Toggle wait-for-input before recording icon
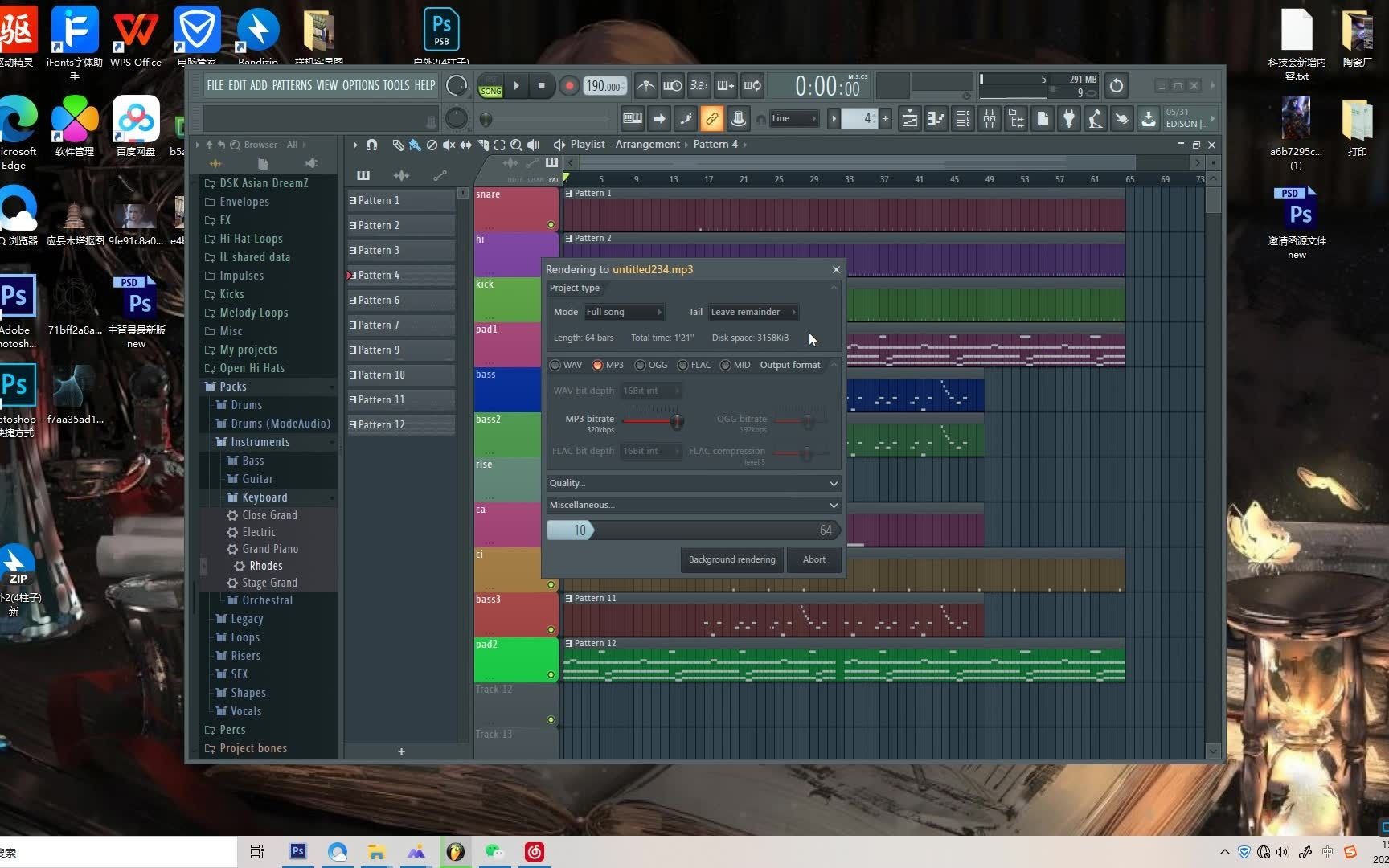The image size is (1389, 868). 673,85
